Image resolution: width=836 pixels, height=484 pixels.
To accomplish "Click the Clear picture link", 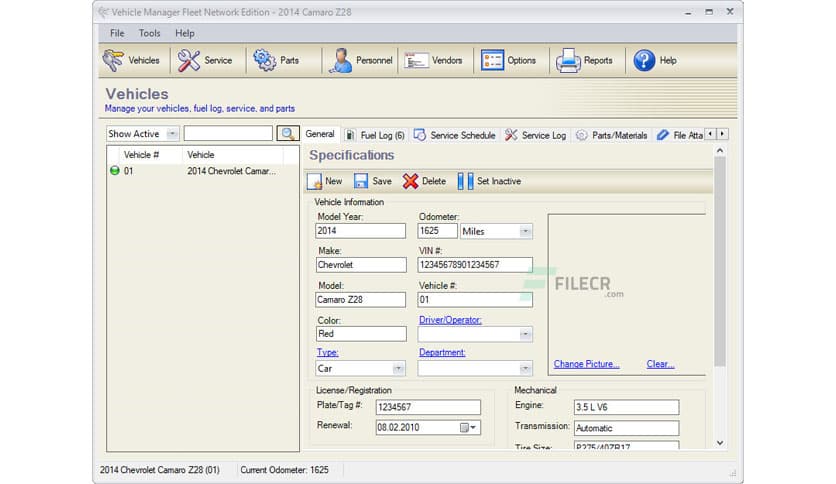I will 661,364.
